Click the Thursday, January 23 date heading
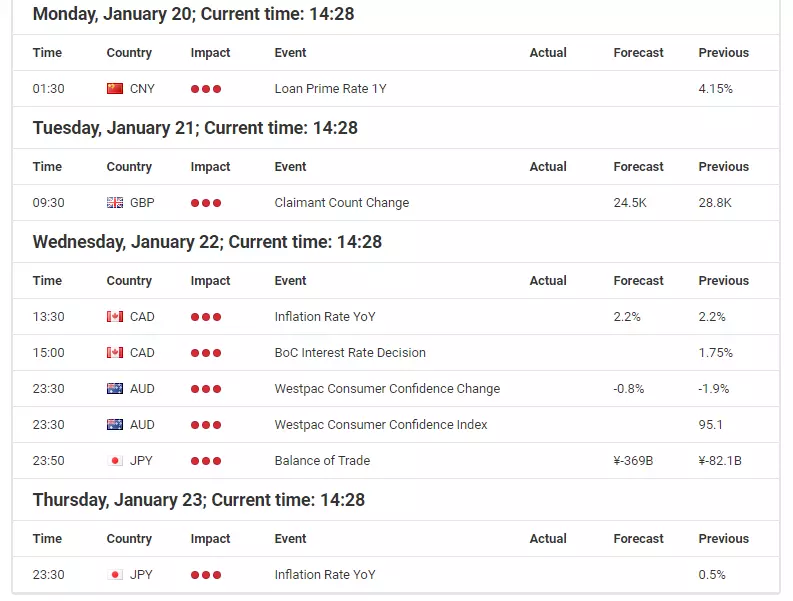 point(199,500)
